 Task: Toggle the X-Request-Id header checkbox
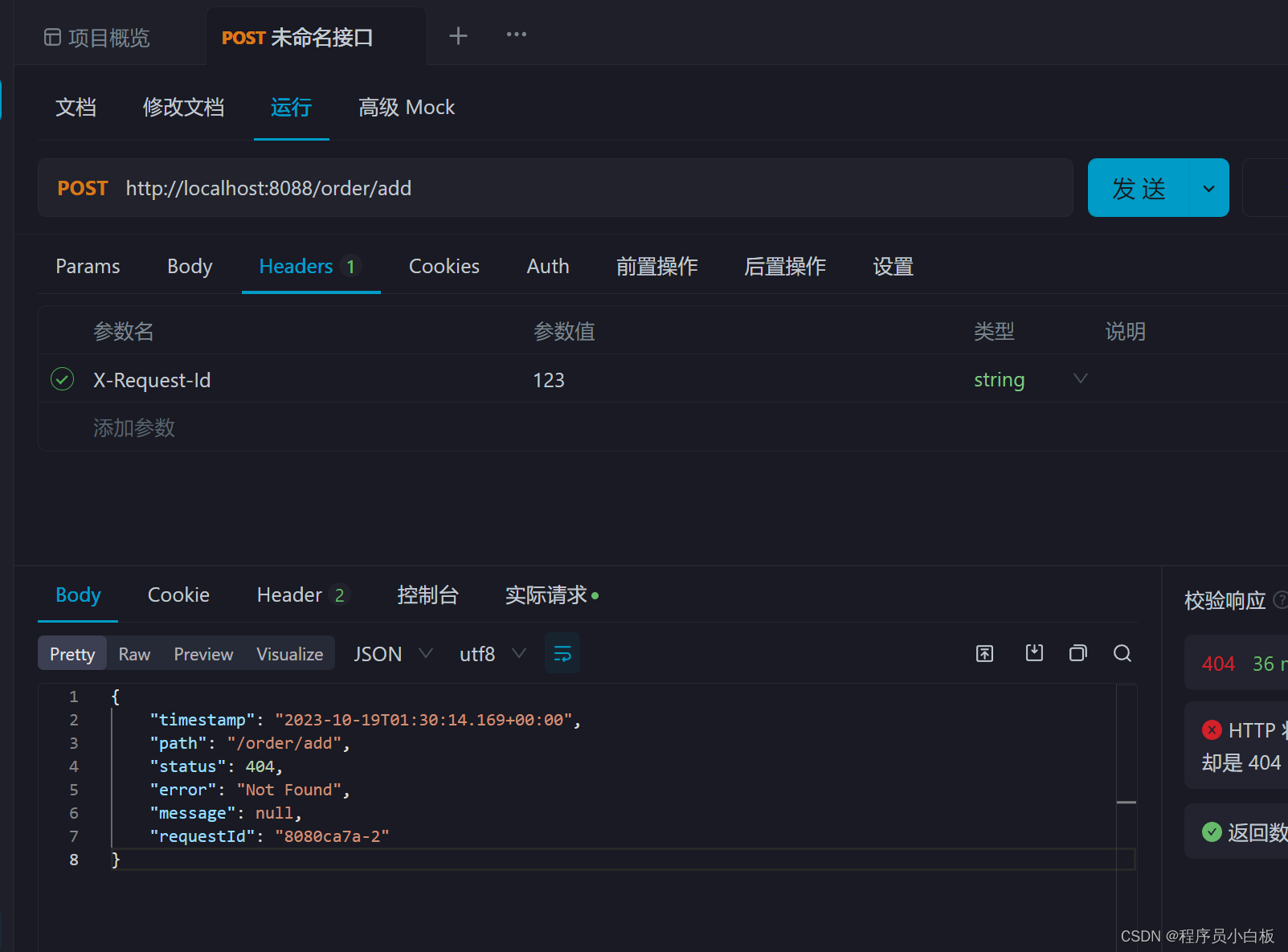click(62, 379)
